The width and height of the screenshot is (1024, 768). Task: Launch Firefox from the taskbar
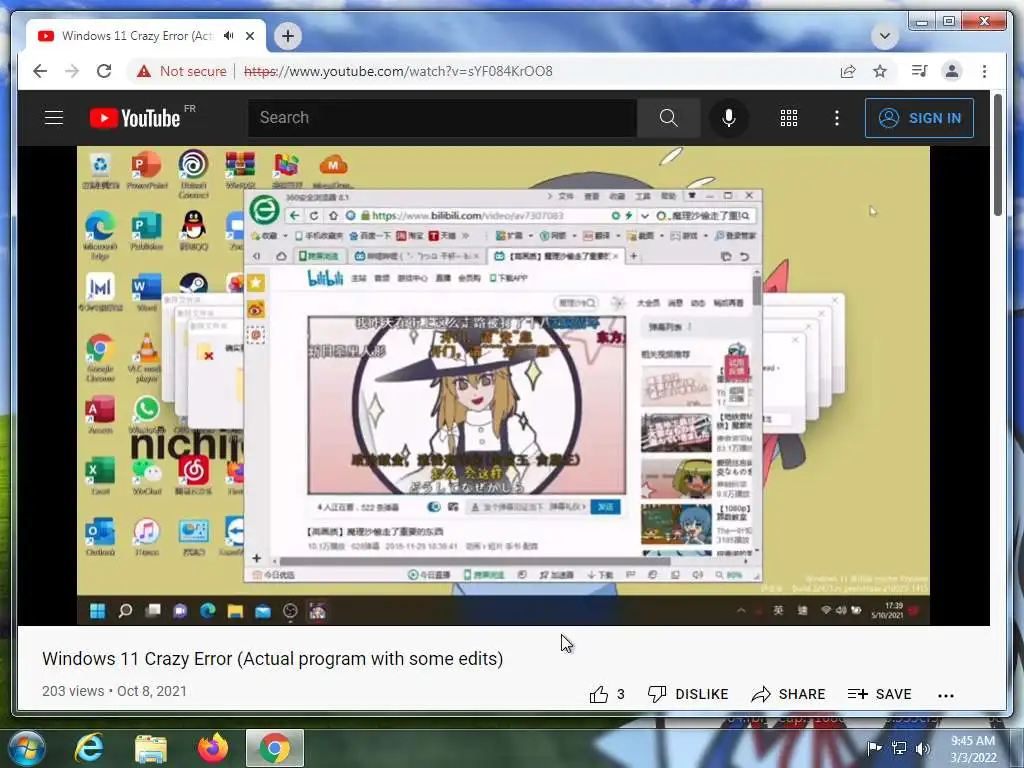click(x=213, y=748)
